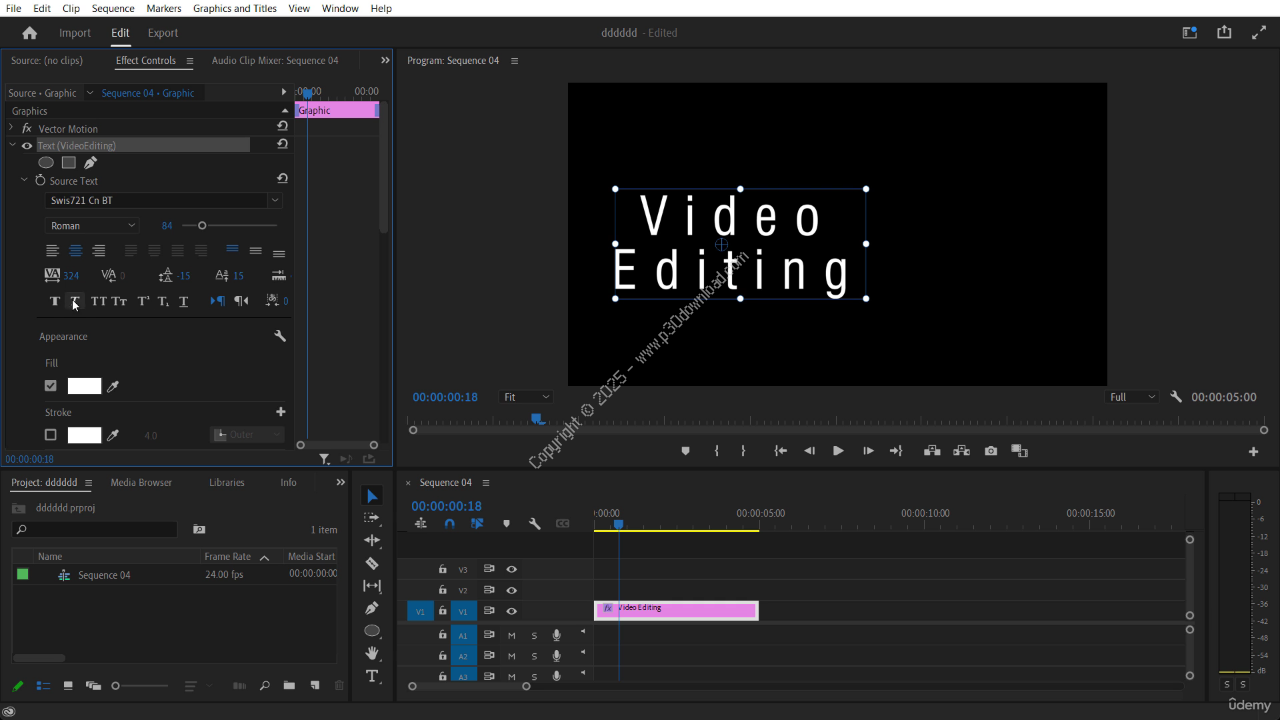Click the white Fill color swatch
The width and height of the screenshot is (1280, 720).
pyautogui.click(x=84, y=386)
